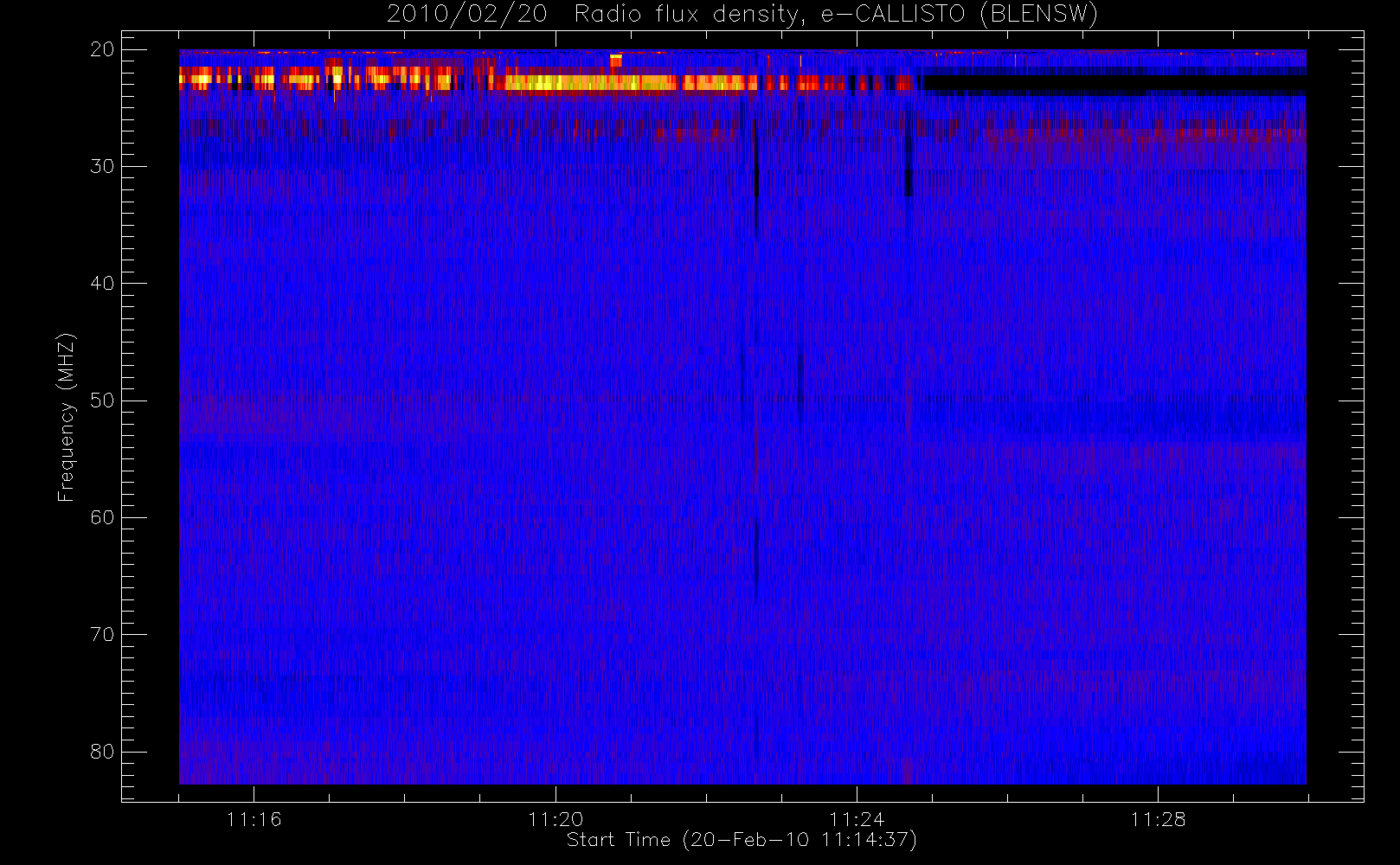This screenshot has height=865, width=1400.
Task: Click the '30' frequency axis label
Action: tap(102, 166)
